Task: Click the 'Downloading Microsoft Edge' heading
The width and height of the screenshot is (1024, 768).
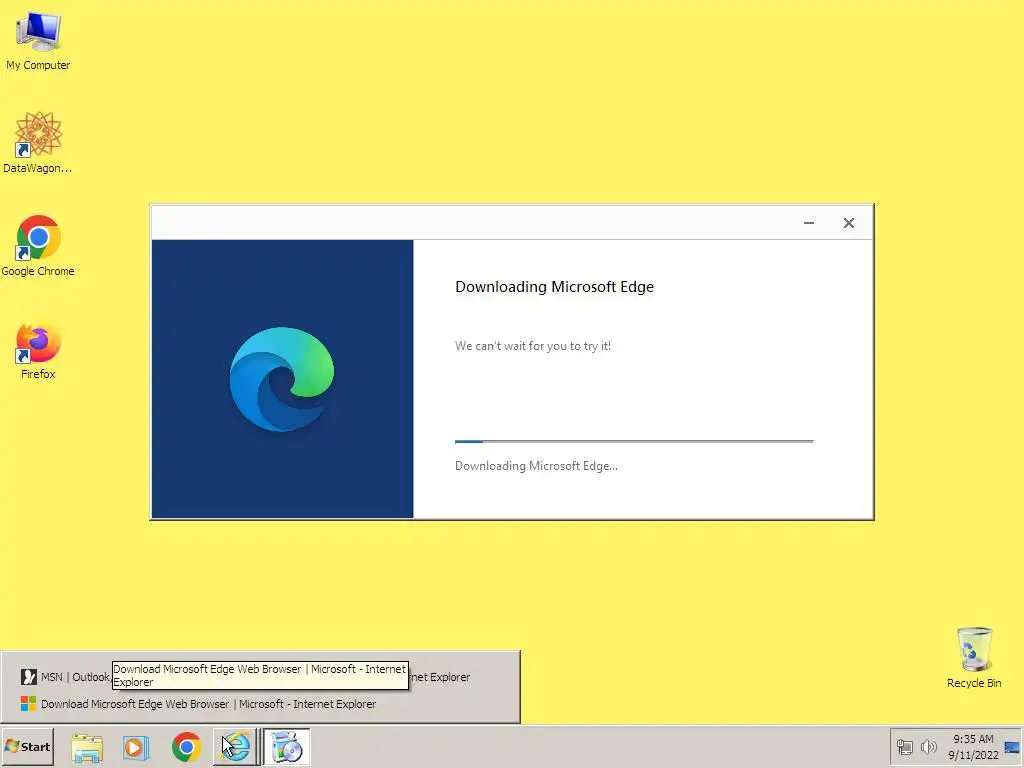Action: click(x=554, y=287)
